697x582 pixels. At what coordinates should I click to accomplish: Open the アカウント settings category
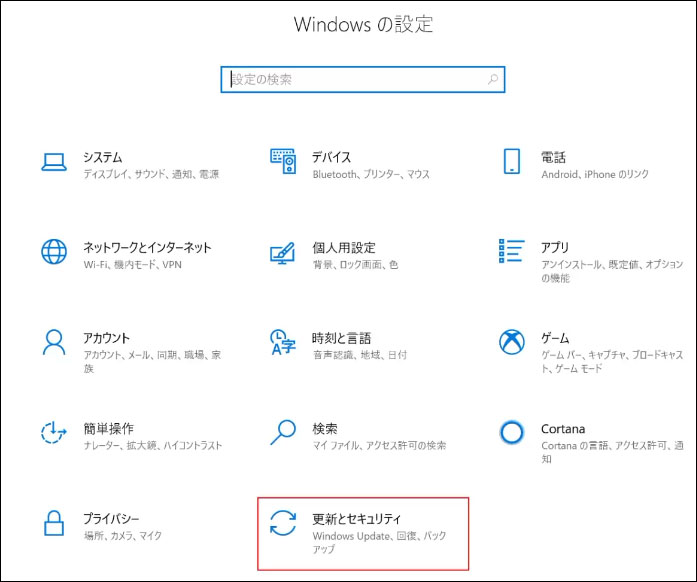click(106, 338)
